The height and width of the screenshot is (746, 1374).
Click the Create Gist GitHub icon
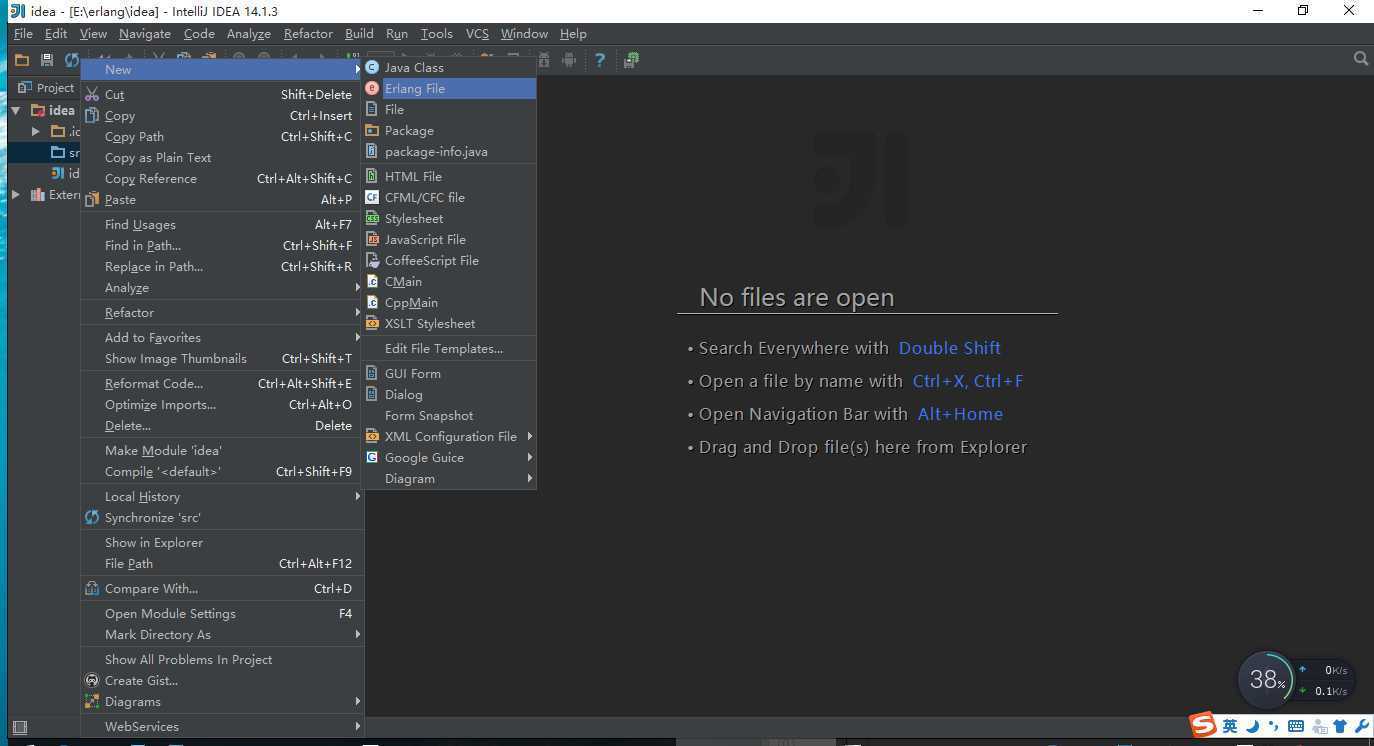tap(92, 680)
